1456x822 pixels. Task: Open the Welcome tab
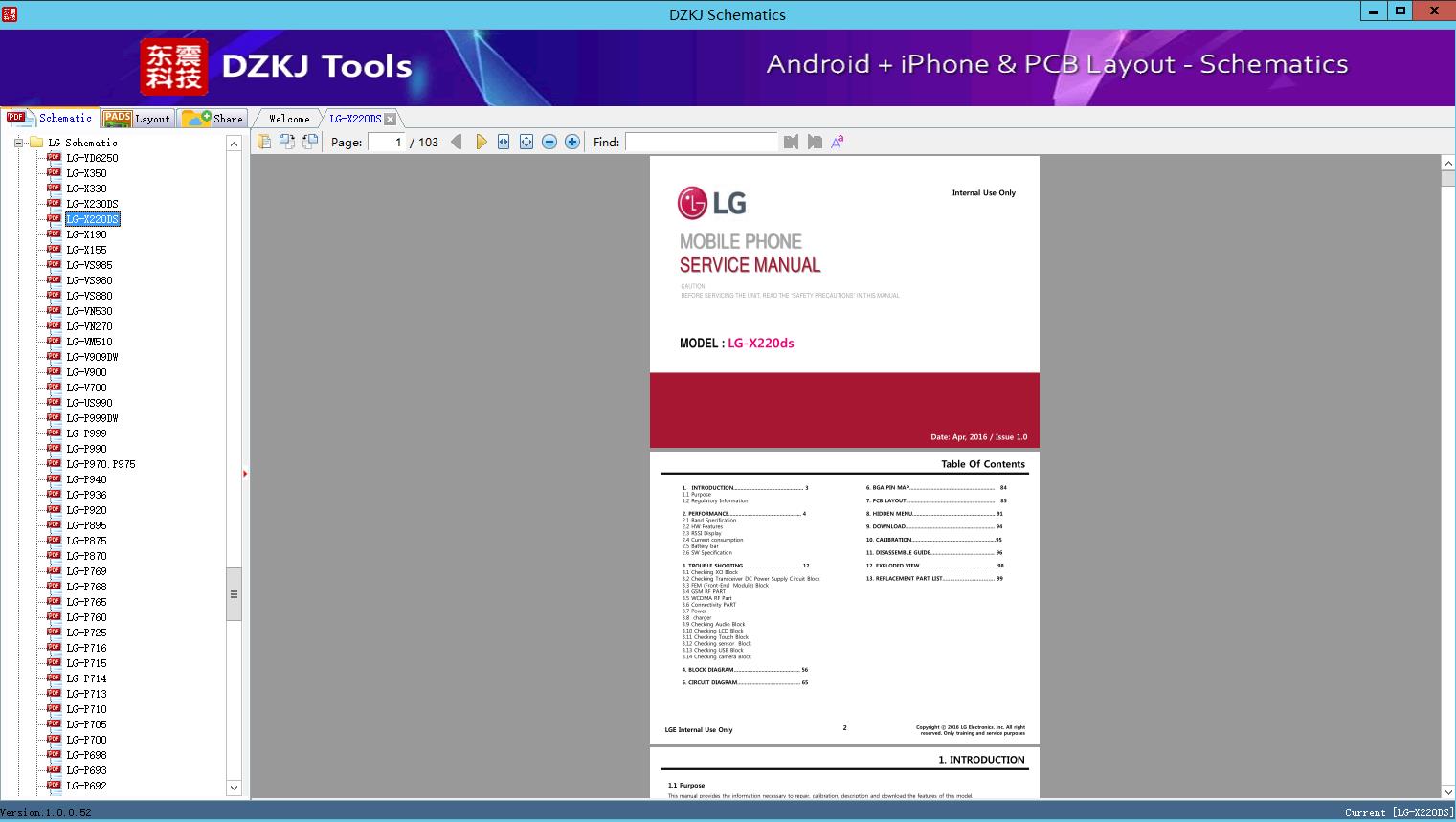pyautogui.click(x=289, y=119)
